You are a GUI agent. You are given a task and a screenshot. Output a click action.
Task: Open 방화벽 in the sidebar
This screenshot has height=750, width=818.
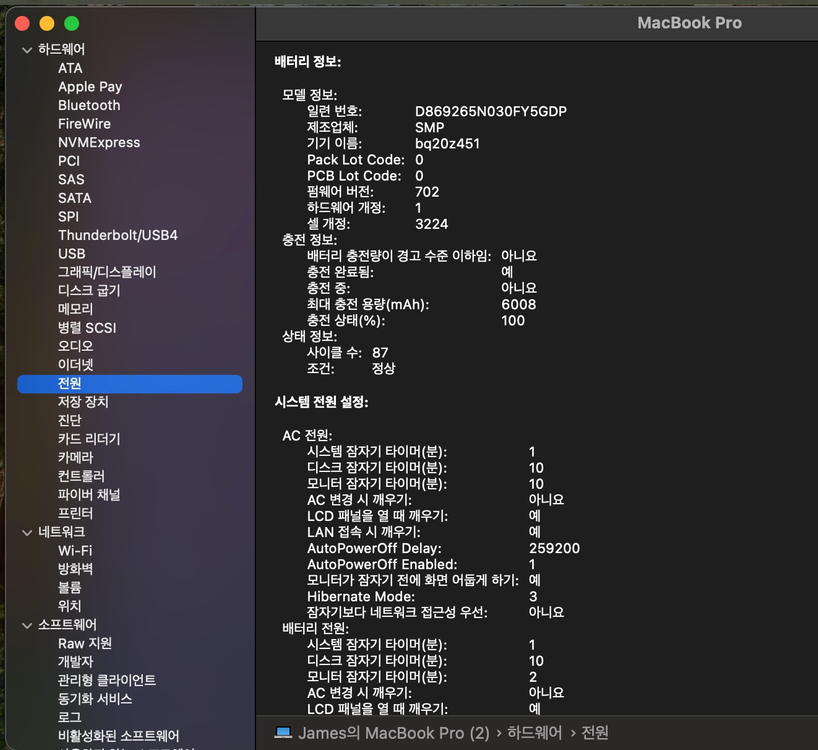tap(76, 569)
